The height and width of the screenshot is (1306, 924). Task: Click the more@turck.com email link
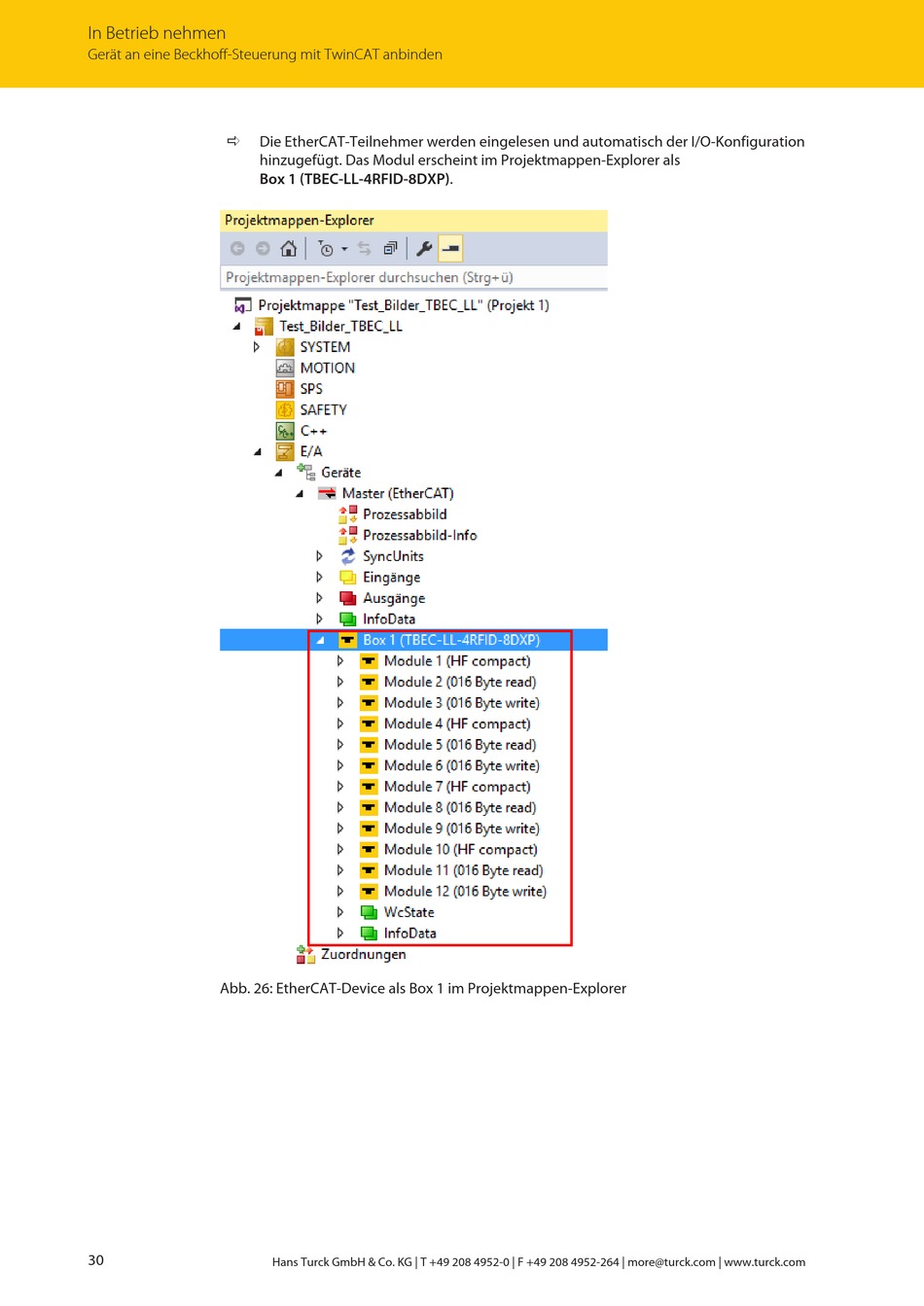(671, 1262)
